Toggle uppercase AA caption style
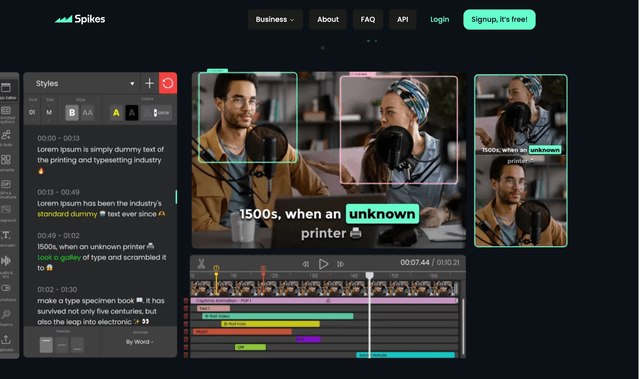This screenshot has height=379, width=640. pyautogui.click(x=87, y=113)
